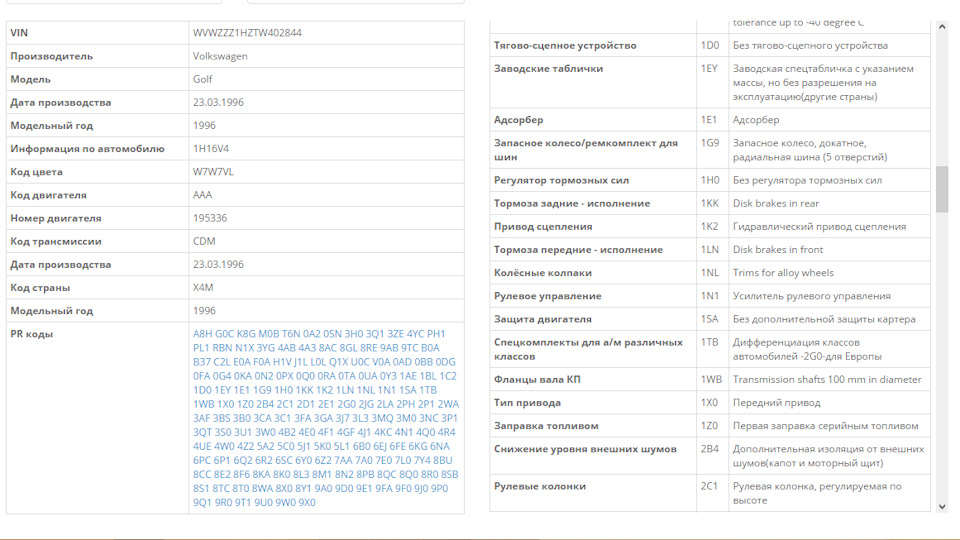Open the 1WB PR code link
Screen dimensions: 960x540
point(204,404)
